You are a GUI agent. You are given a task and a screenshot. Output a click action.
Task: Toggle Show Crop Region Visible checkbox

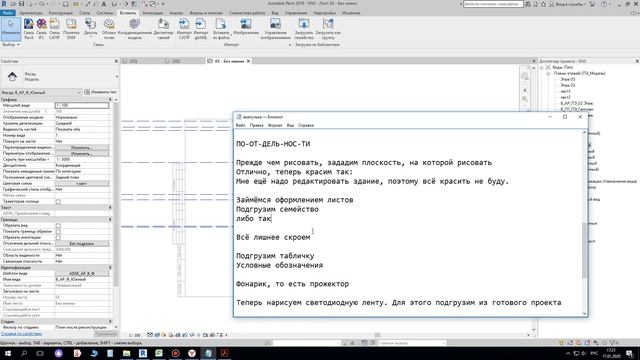[x=58, y=231]
